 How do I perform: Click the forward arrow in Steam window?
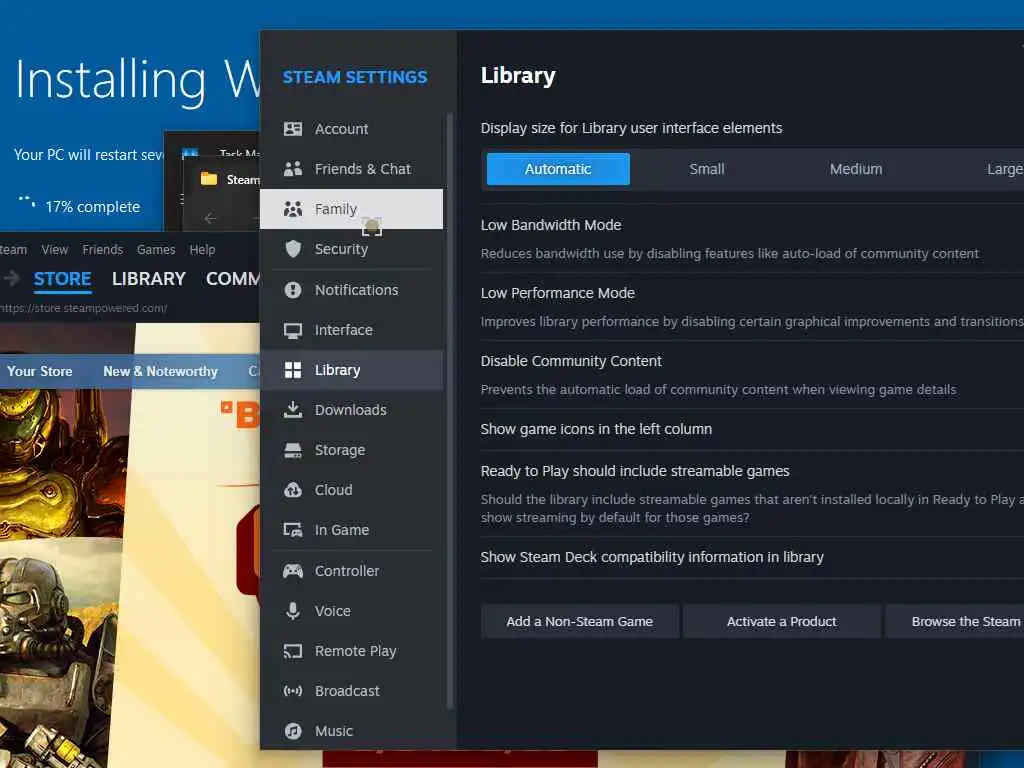pos(11,279)
